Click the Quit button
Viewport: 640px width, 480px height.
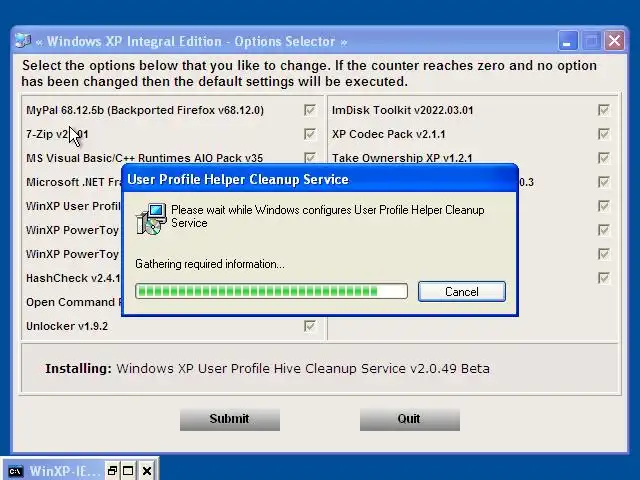[x=410, y=419]
